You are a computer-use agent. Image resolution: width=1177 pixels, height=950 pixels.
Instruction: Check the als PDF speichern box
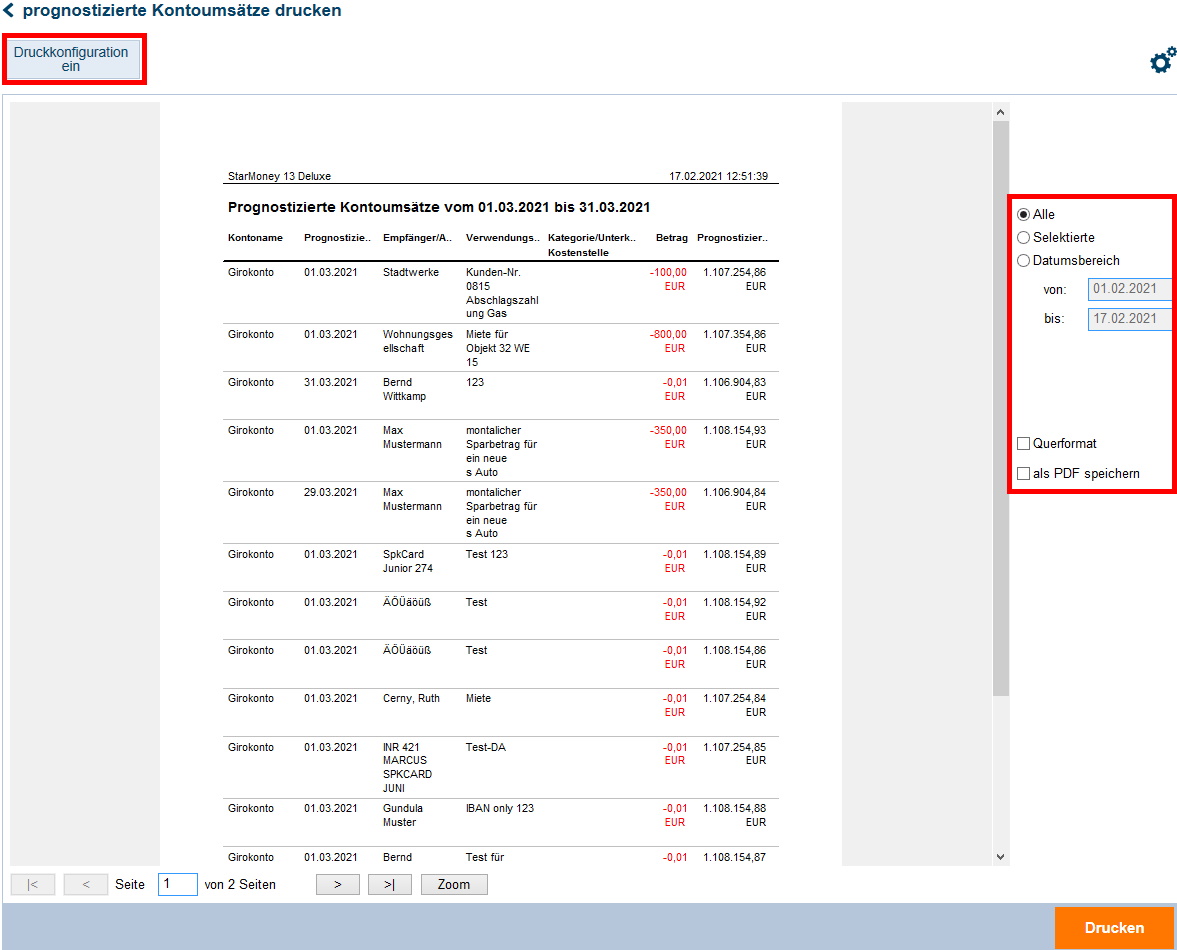point(1023,474)
